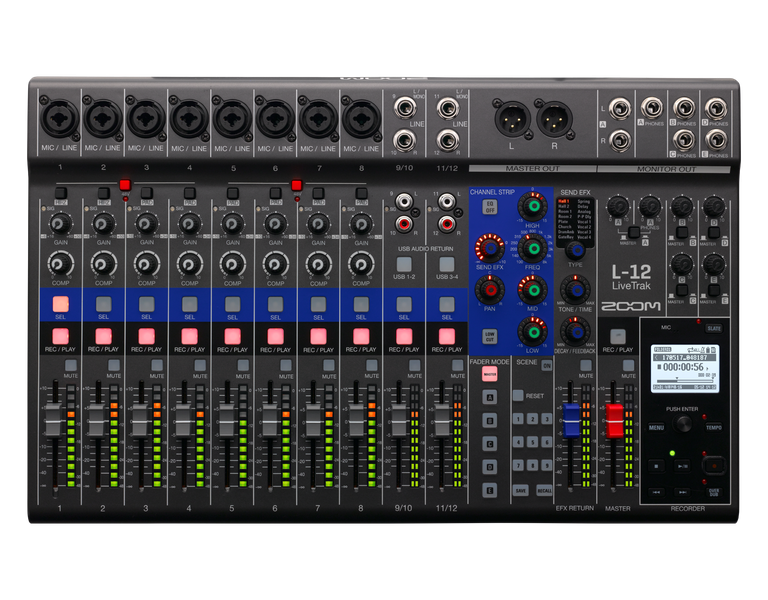
Task: Turn the FREQ knob in channel strip
Action: tap(533, 248)
